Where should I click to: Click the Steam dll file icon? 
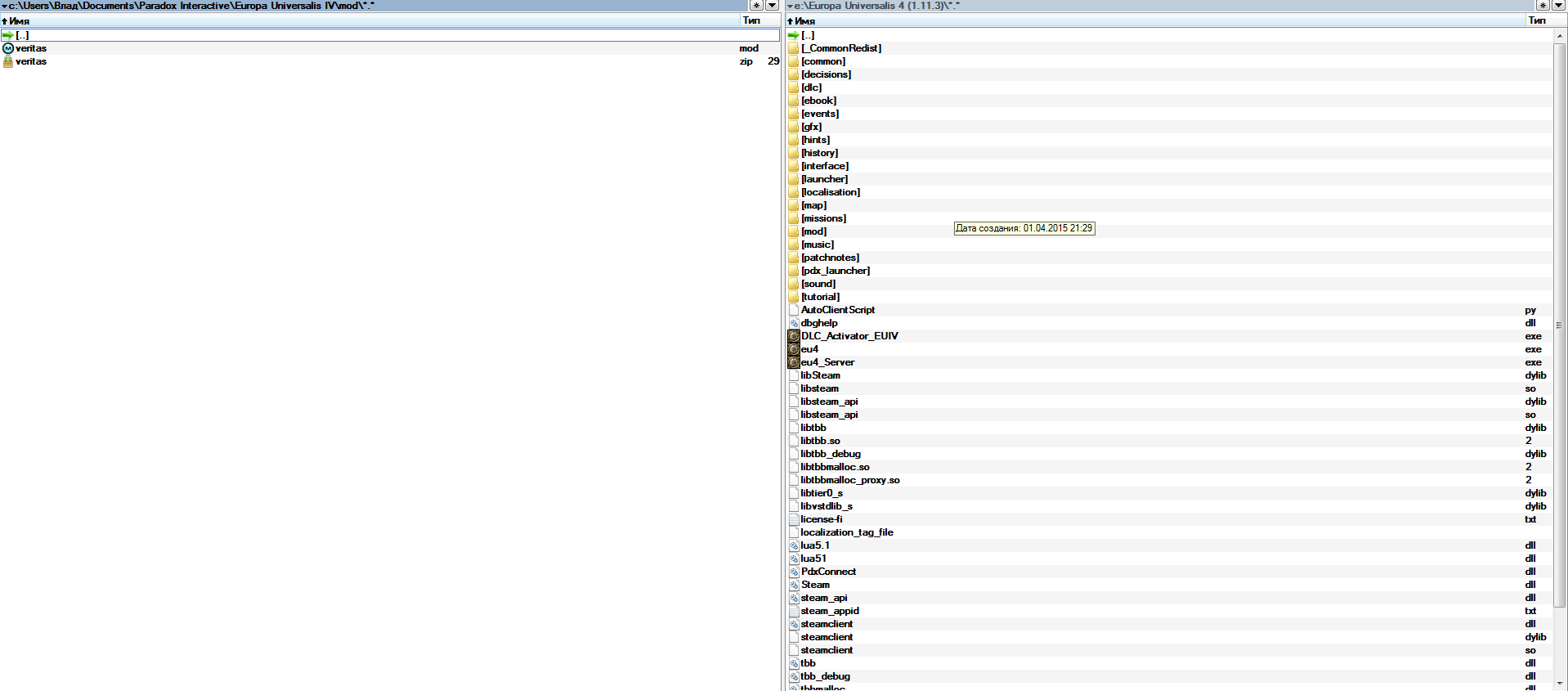(794, 585)
